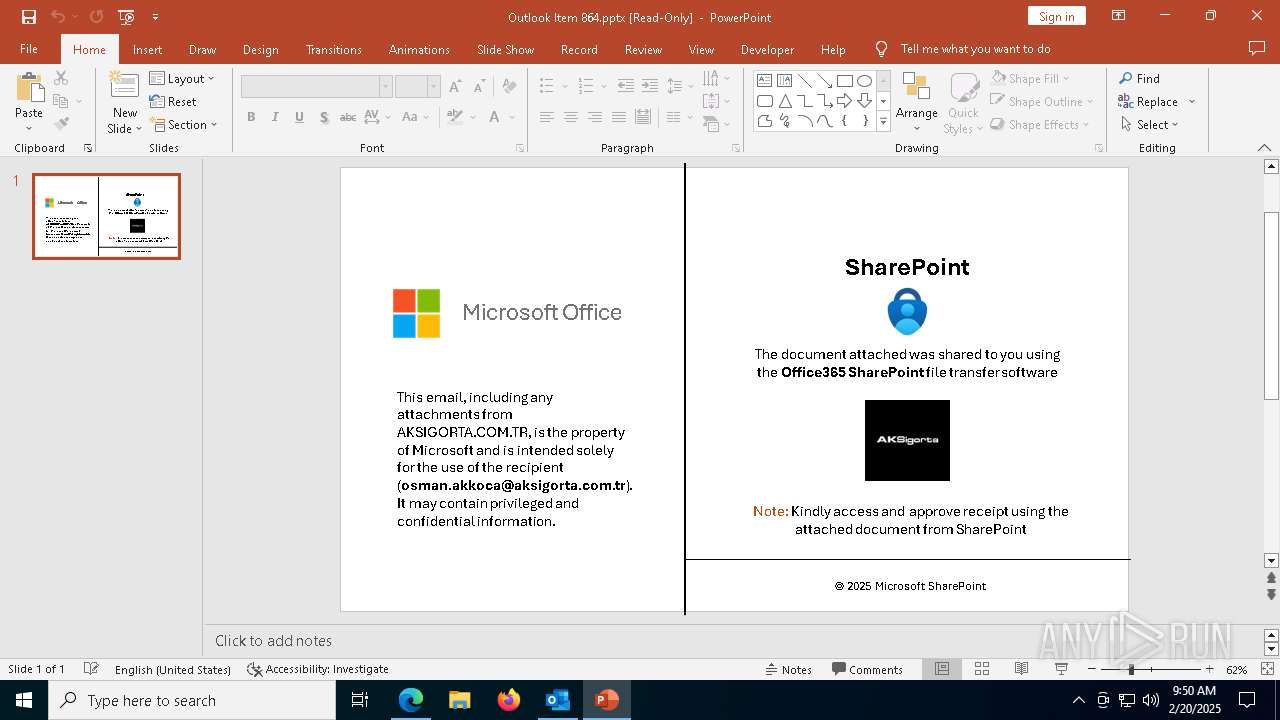This screenshot has width=1280, height=720.
Task: Switch to Slide Sorter view icon
Action: point(982,669)
